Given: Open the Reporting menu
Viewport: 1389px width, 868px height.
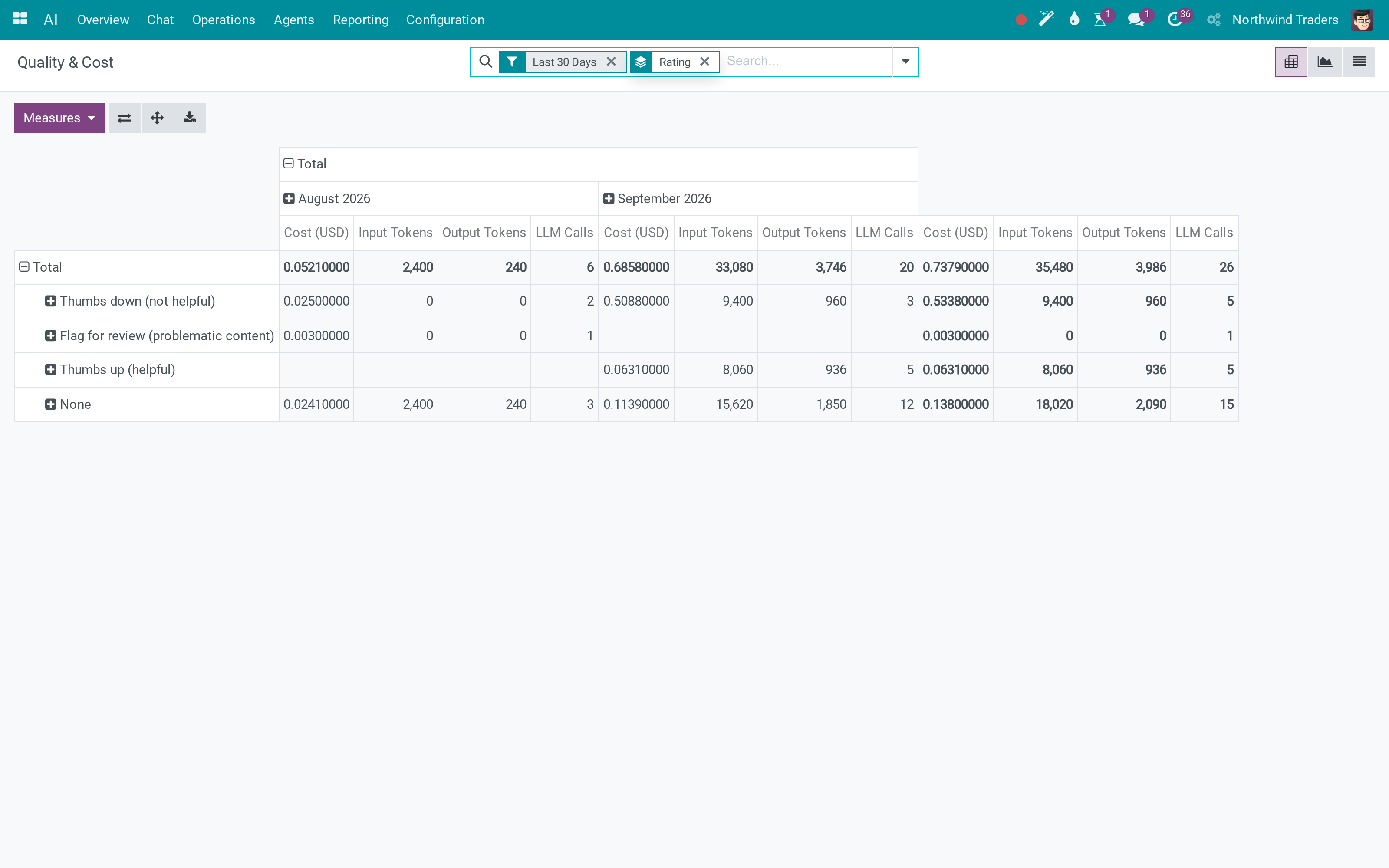Looking at the screenshot, I should point(360,20).
